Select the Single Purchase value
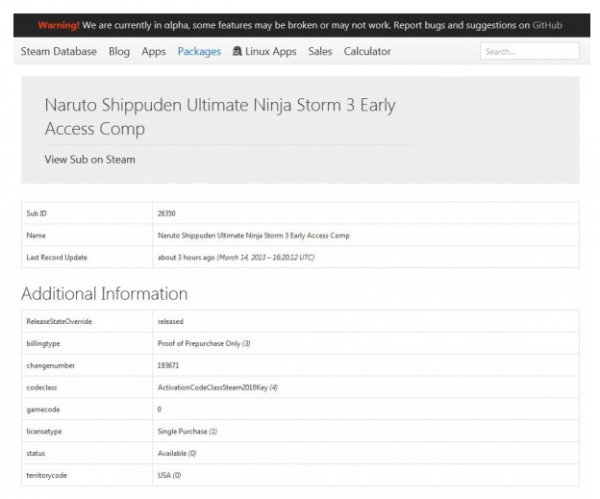Image resolution: width=600 pixels, height=499 pixels. (x=187, y=431)
